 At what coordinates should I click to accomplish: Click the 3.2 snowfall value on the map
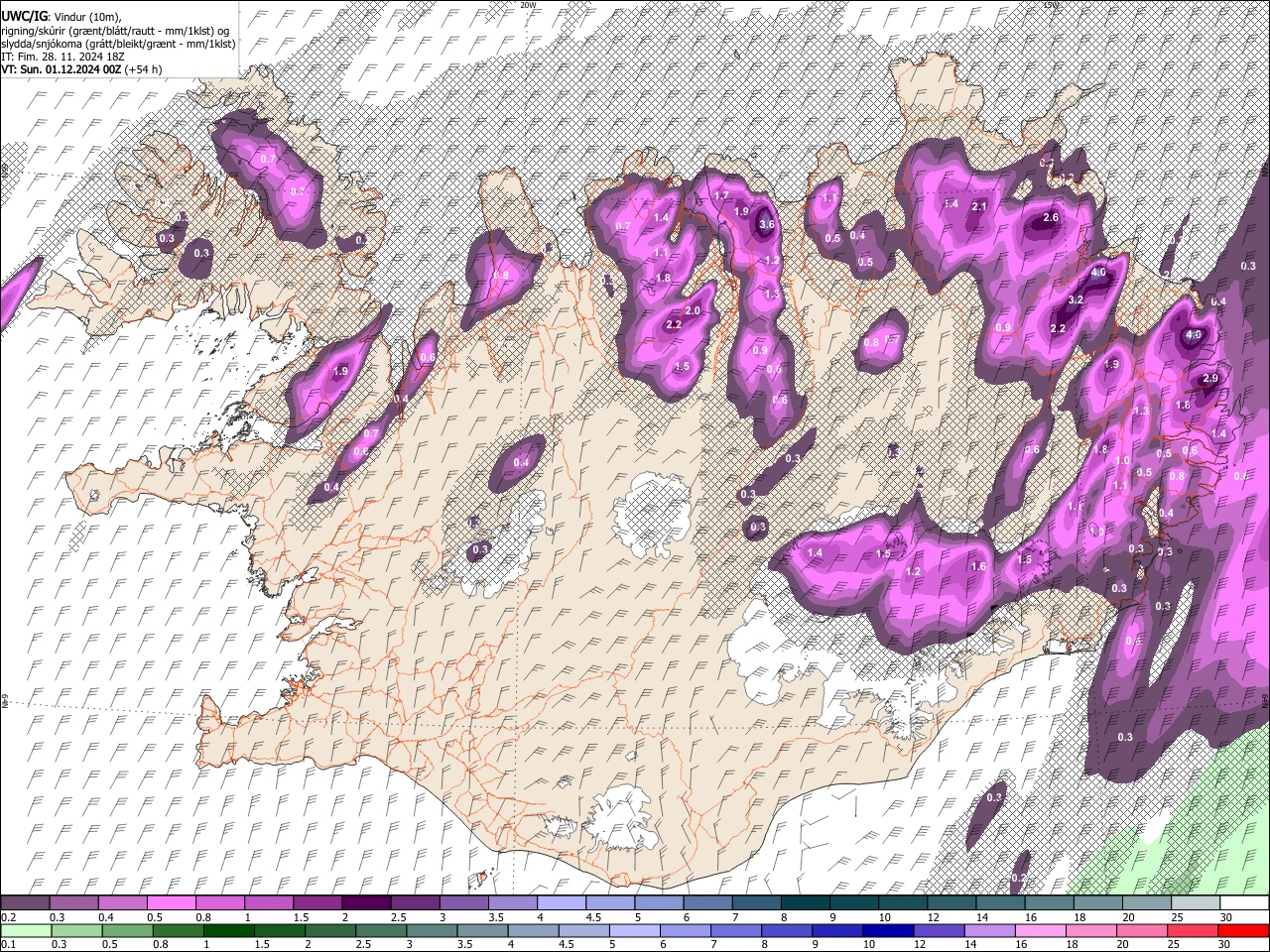tap(1076, 299)
